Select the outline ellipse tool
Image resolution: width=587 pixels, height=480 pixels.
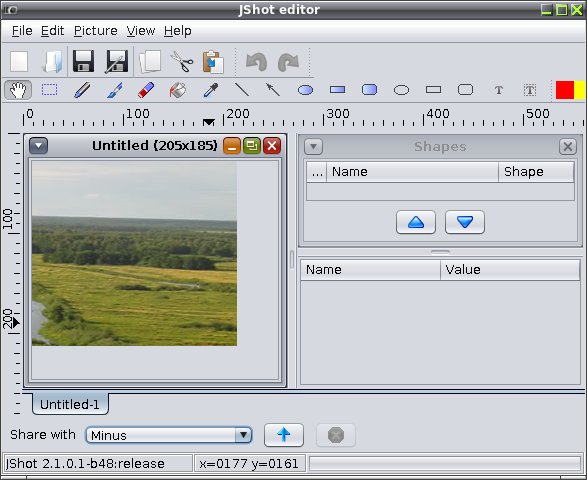click(x=401, y=90)
